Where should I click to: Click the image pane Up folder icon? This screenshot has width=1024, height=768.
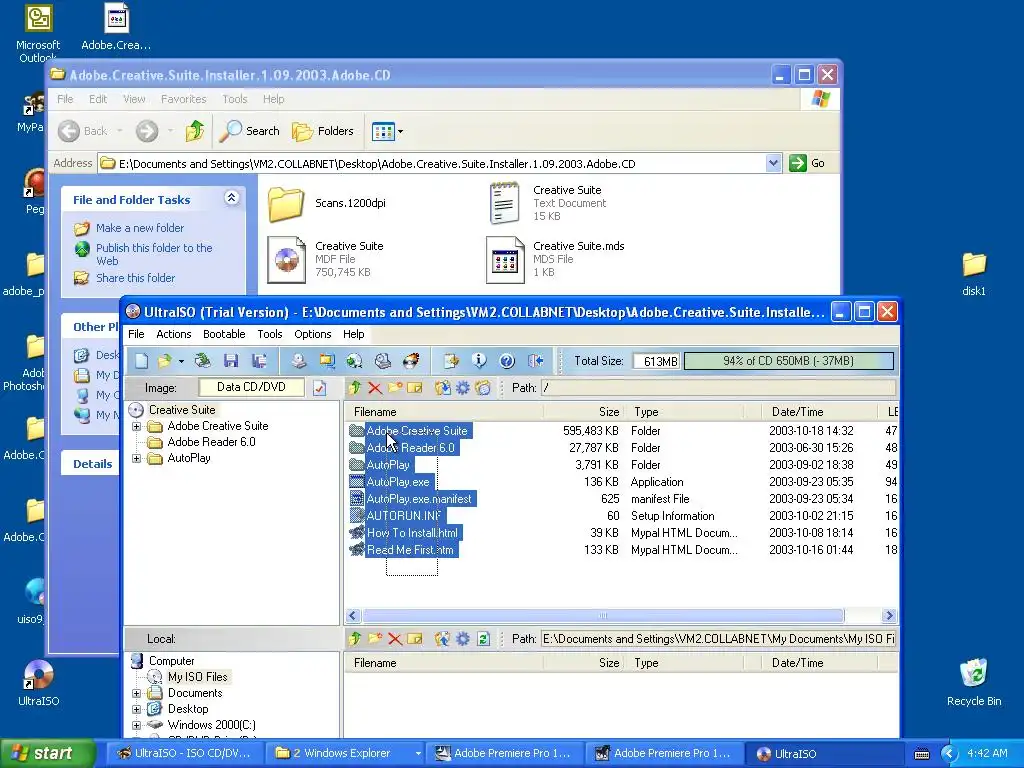pos(355,388)
